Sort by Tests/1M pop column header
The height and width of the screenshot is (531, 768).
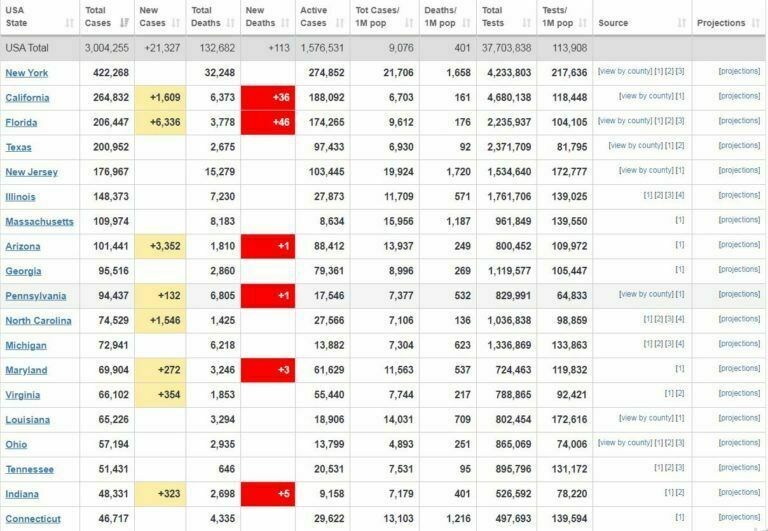coord(557,22)
